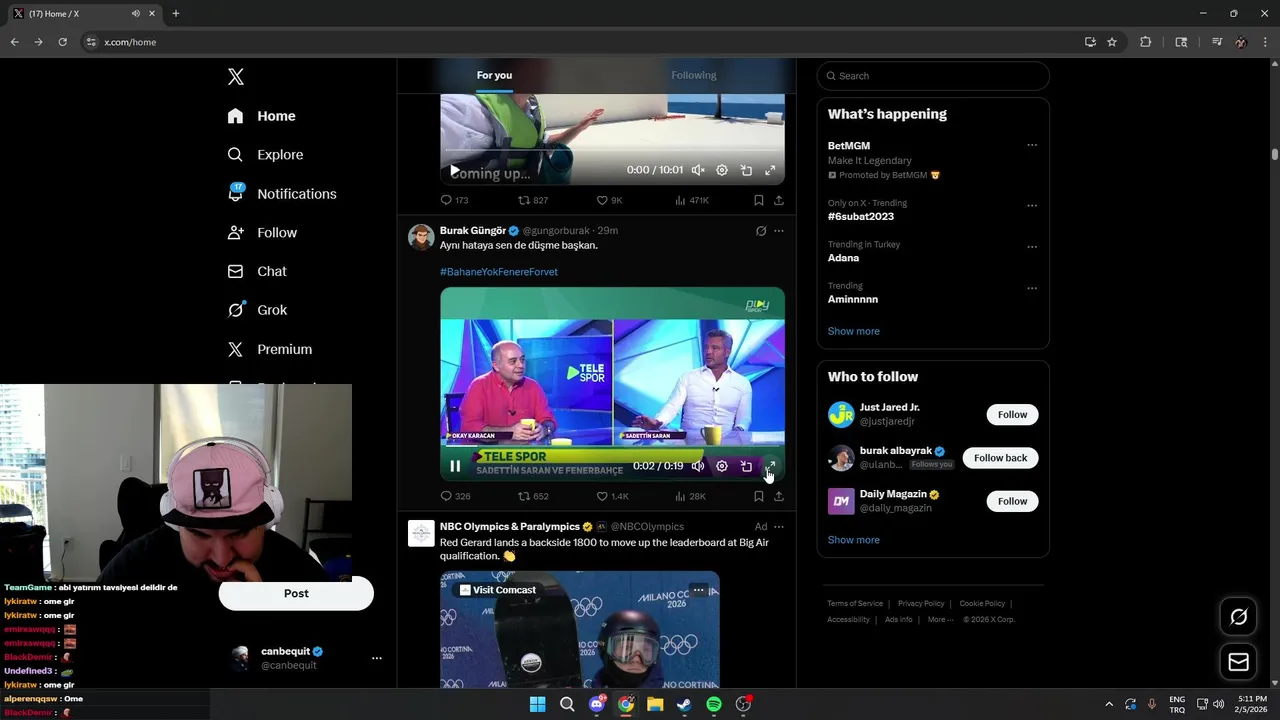Expand the 10:01 video to fullscreen

pos(770,170)
